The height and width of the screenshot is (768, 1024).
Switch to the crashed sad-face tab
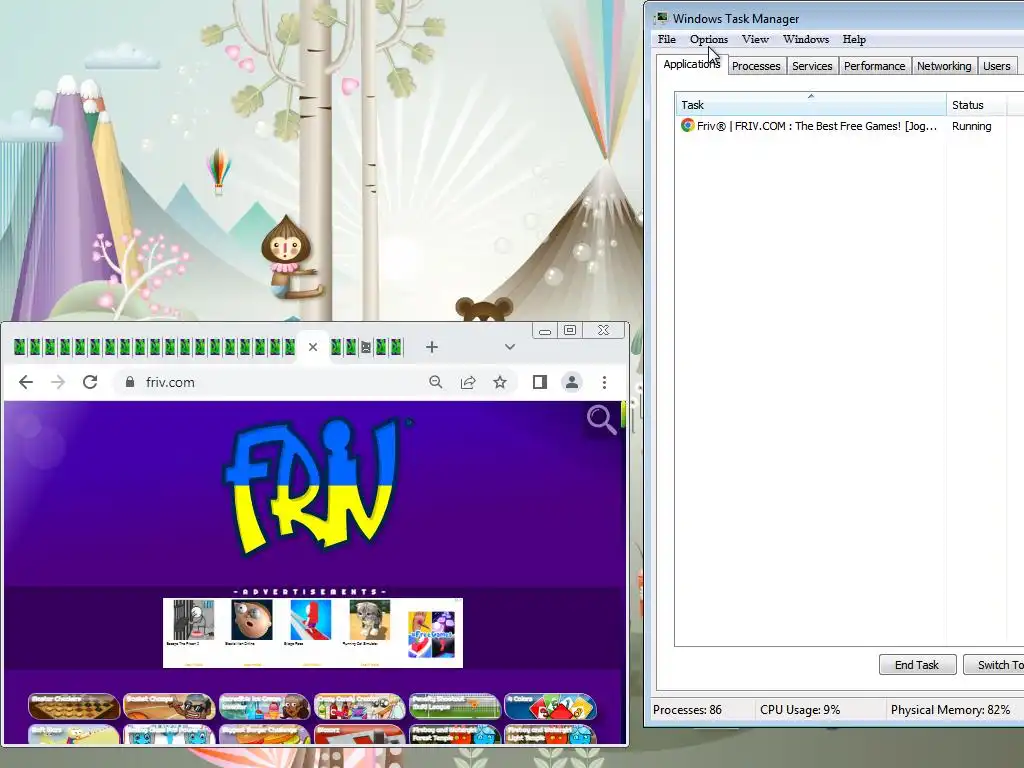366,347
